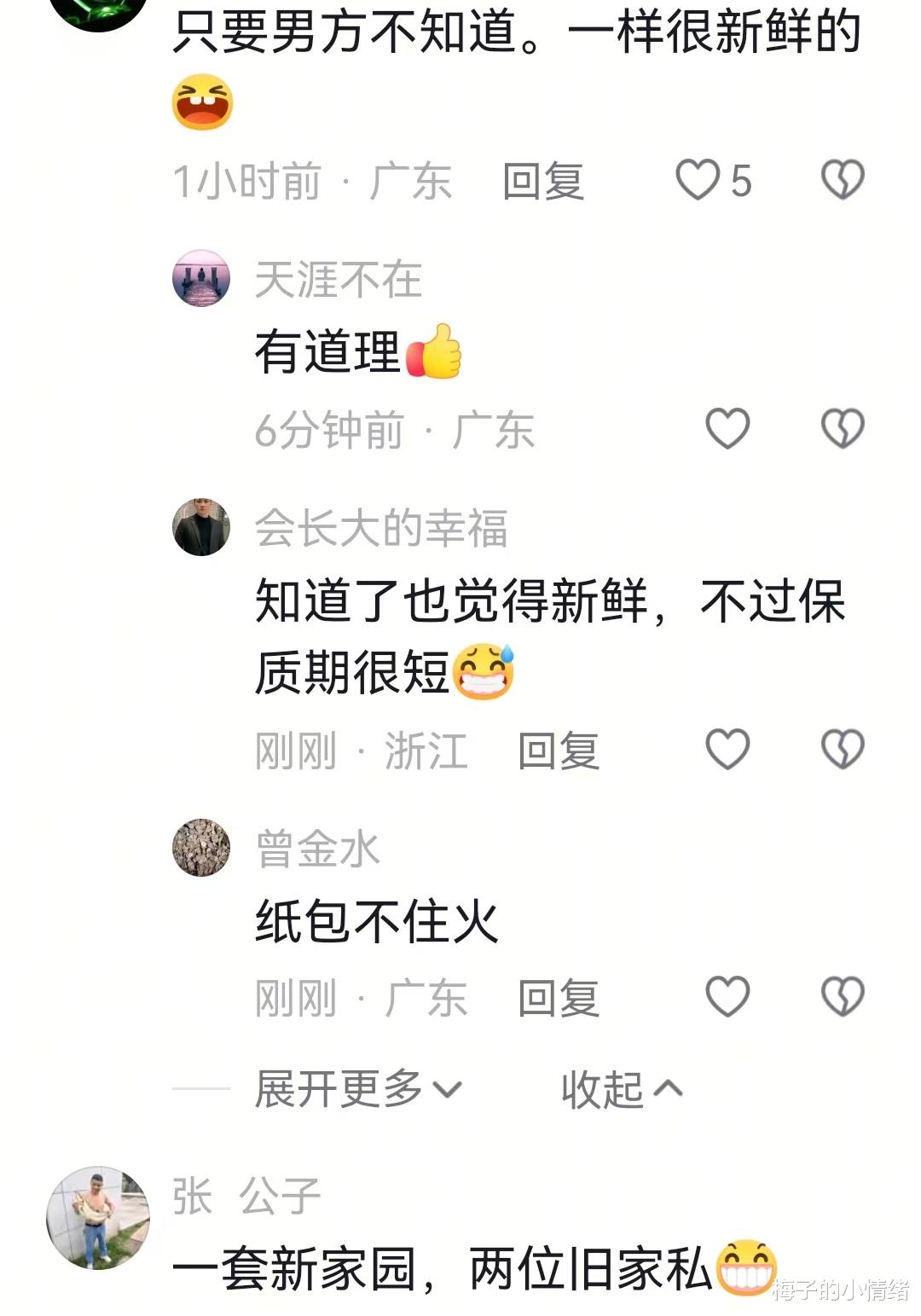Open username link 曾金水

[x=317, y=849]
